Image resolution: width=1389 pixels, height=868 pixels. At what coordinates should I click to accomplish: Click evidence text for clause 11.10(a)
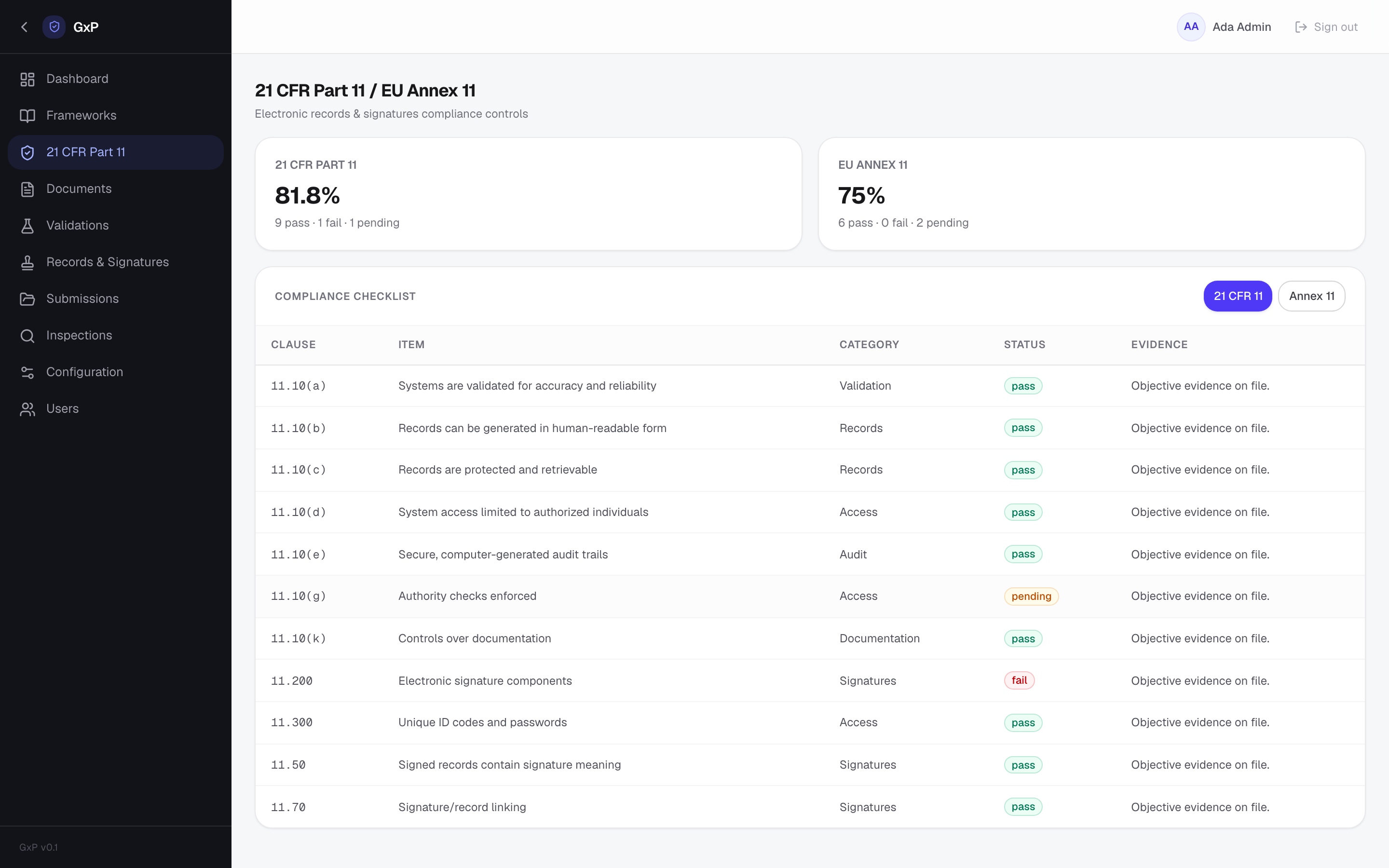coord(1199,386)
